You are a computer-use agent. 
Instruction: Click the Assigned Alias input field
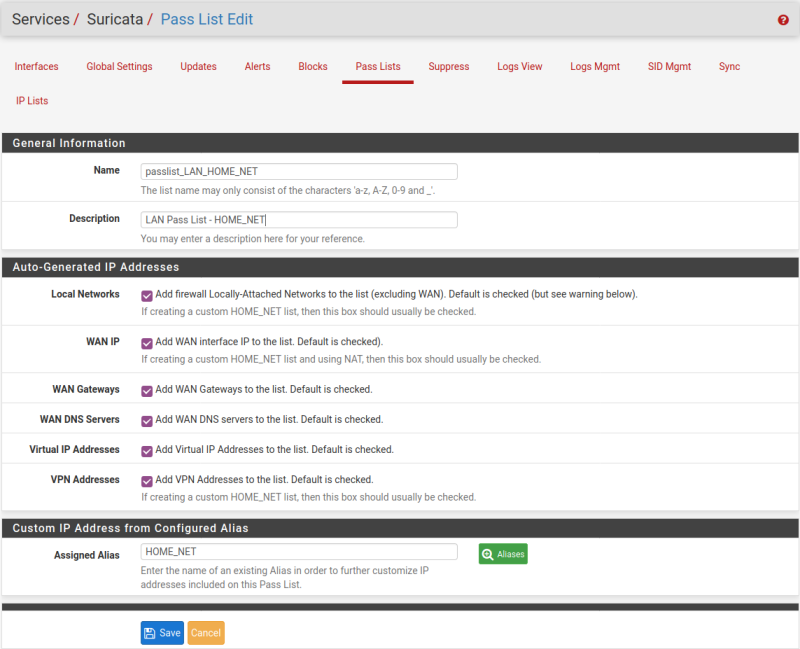299,552
